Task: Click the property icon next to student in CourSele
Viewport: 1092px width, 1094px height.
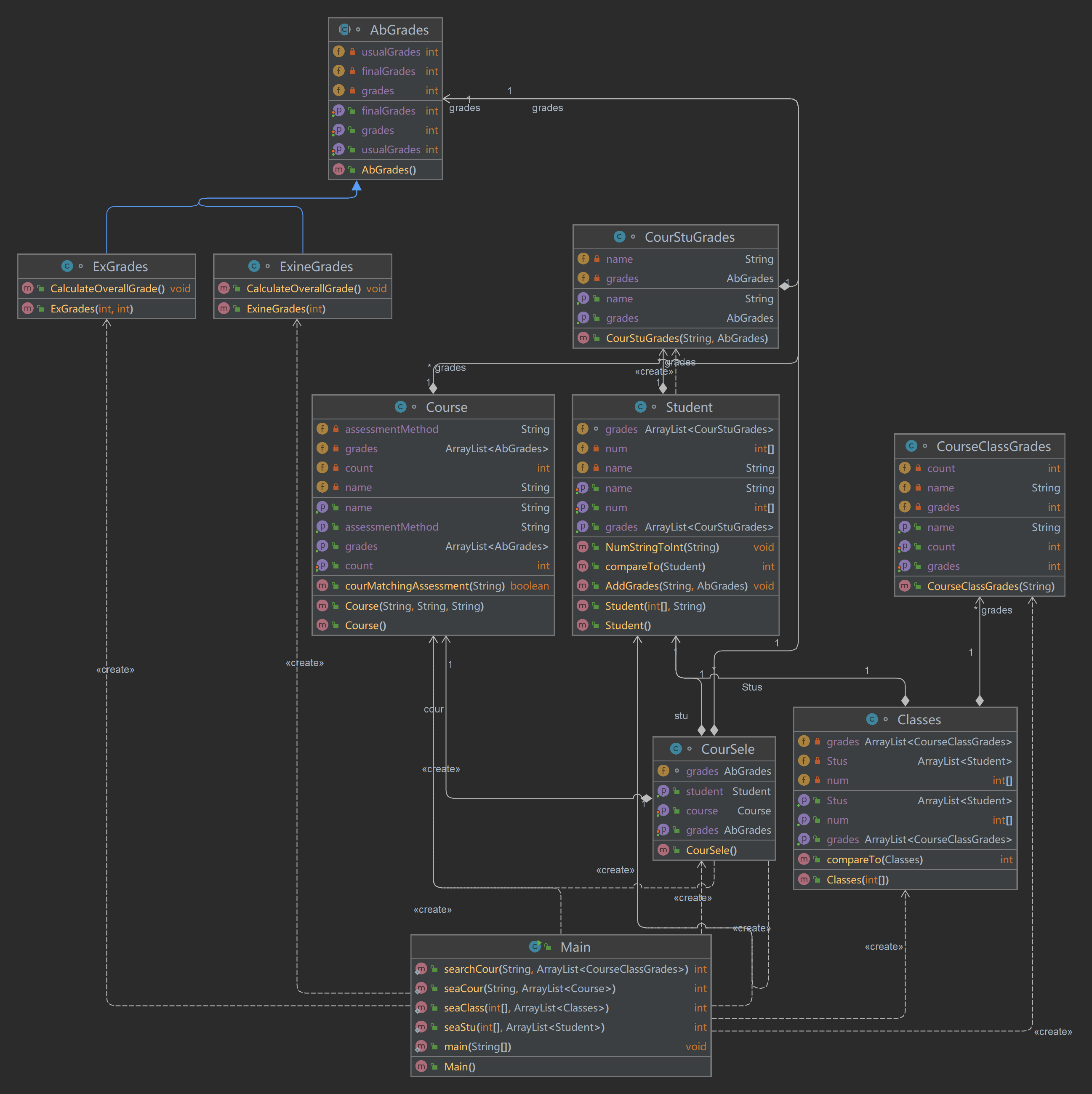Action: [663, 791]
